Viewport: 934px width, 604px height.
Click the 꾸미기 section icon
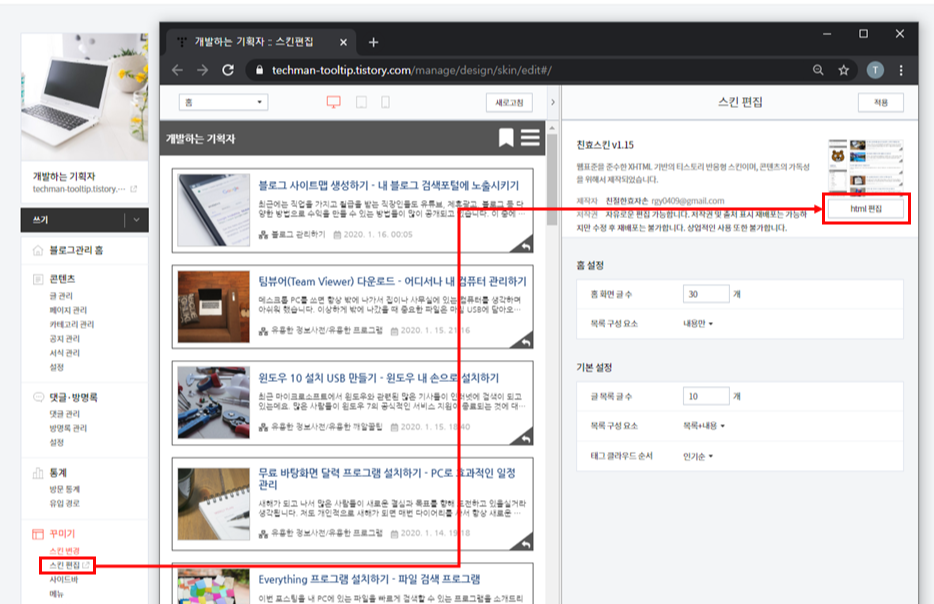(38, 534)
